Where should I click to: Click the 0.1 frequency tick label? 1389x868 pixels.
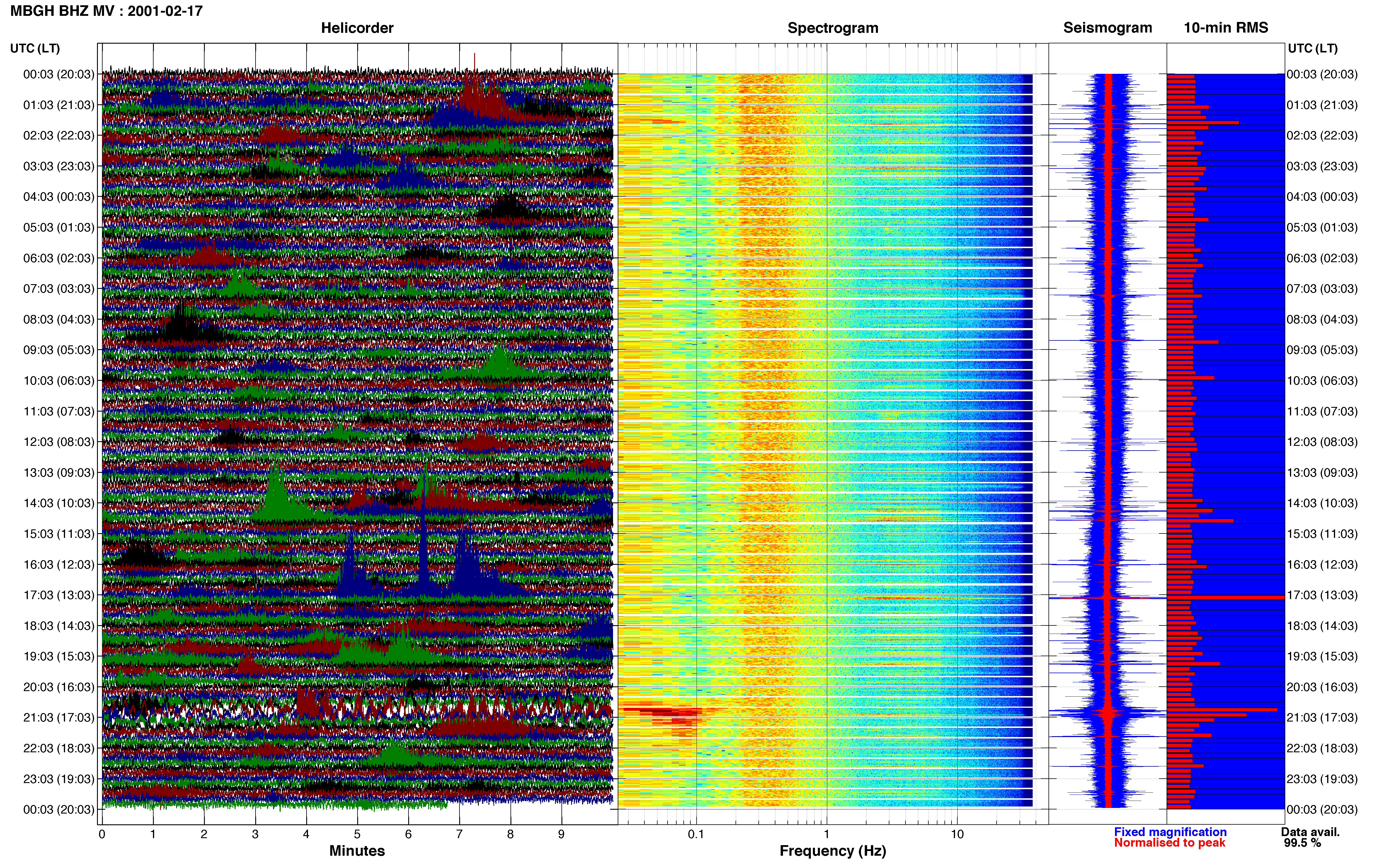pyautogui.click(x=696, y=834)
